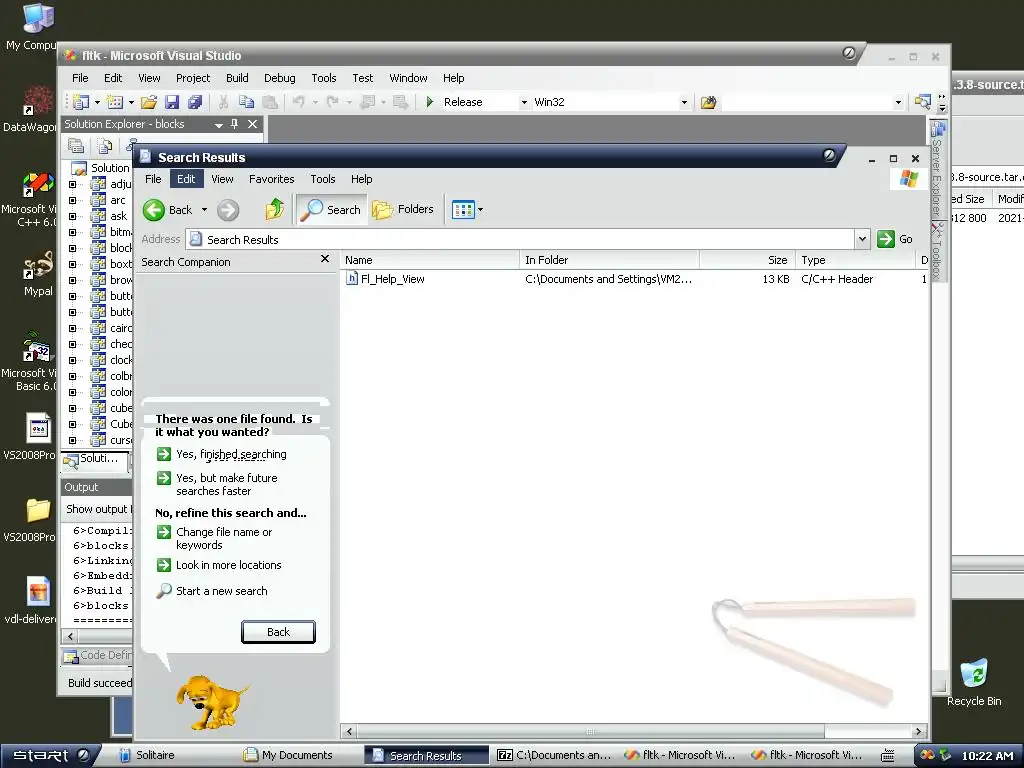Open the Recycle Bin desktop icon

[x=974, y=683]
